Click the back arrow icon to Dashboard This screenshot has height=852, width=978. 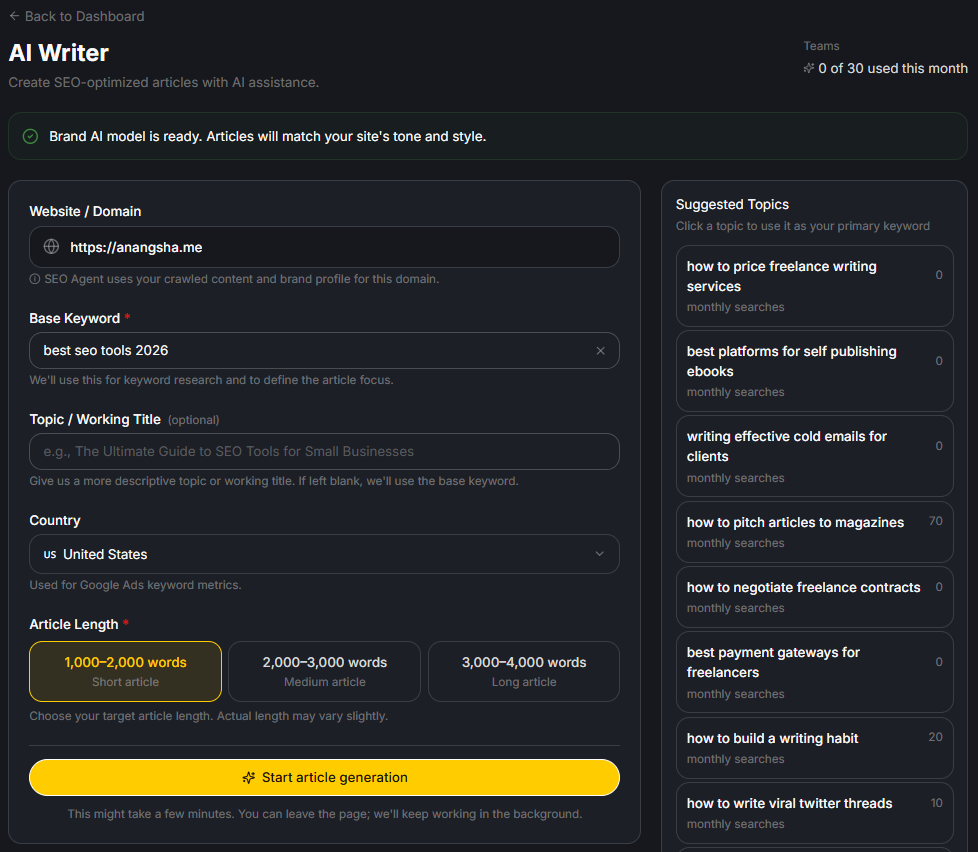pos(14,16)
